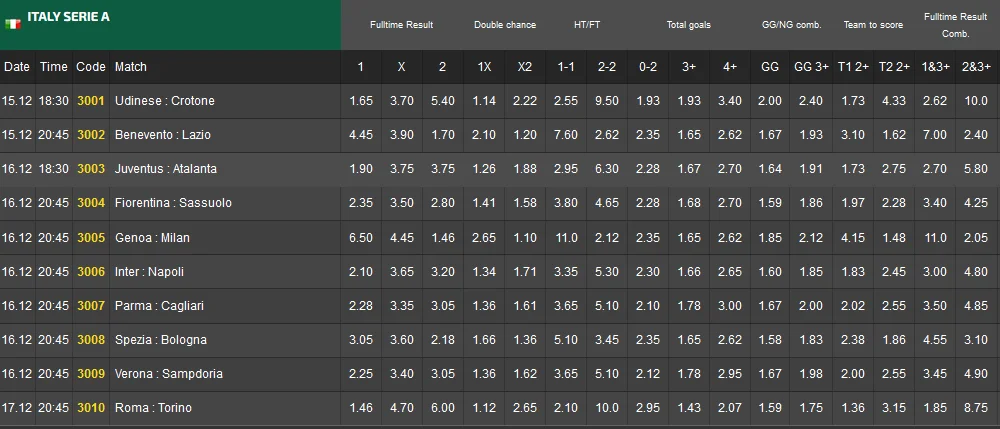Click match code 3005
The width and height of the screenshot is (1000, 429).
(x=91, y=238)
